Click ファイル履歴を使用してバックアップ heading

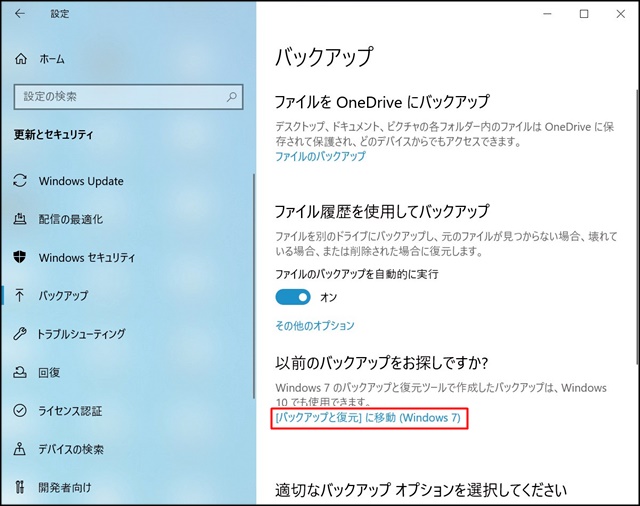[x=382, y=211]
